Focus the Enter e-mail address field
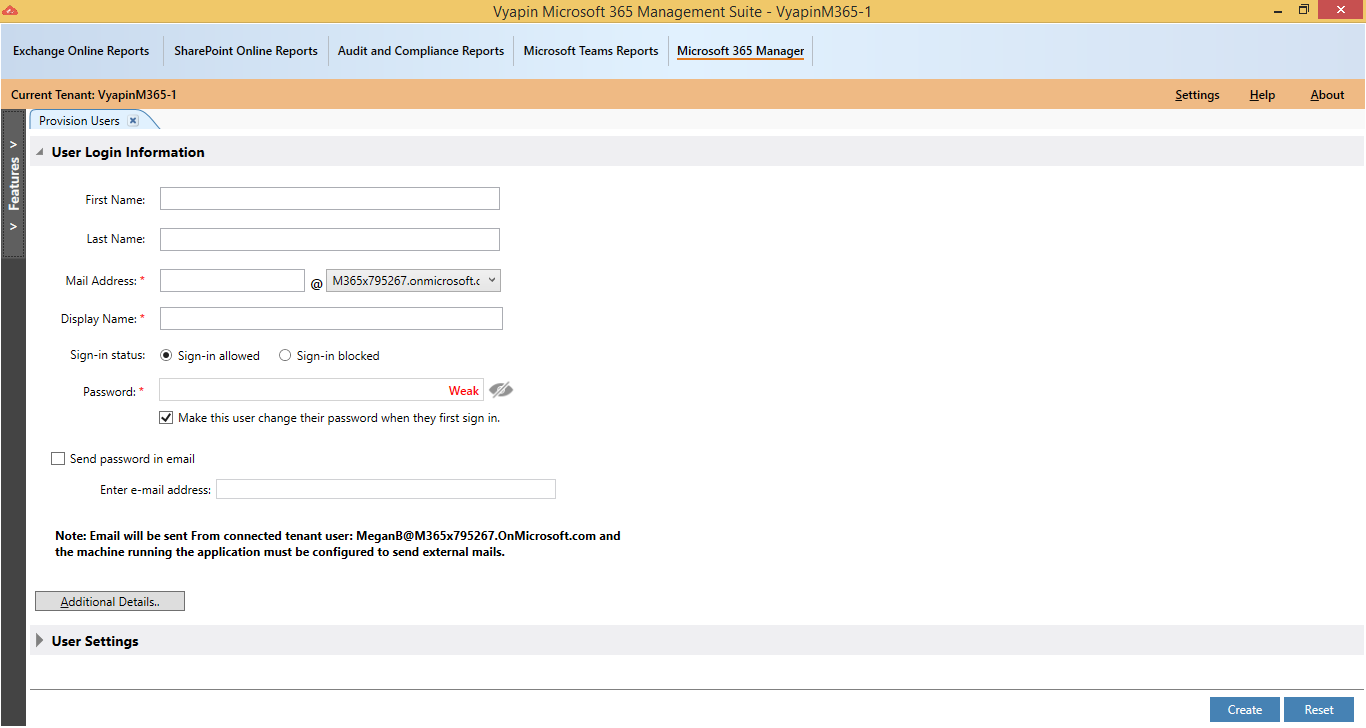 [x=386, y=489]
